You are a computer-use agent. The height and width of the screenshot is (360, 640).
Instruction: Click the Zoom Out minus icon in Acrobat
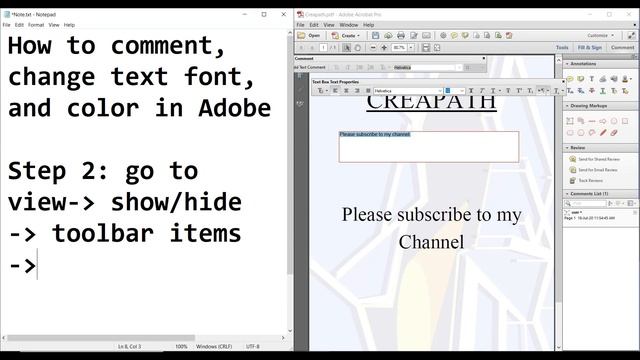tap(373, 48)
